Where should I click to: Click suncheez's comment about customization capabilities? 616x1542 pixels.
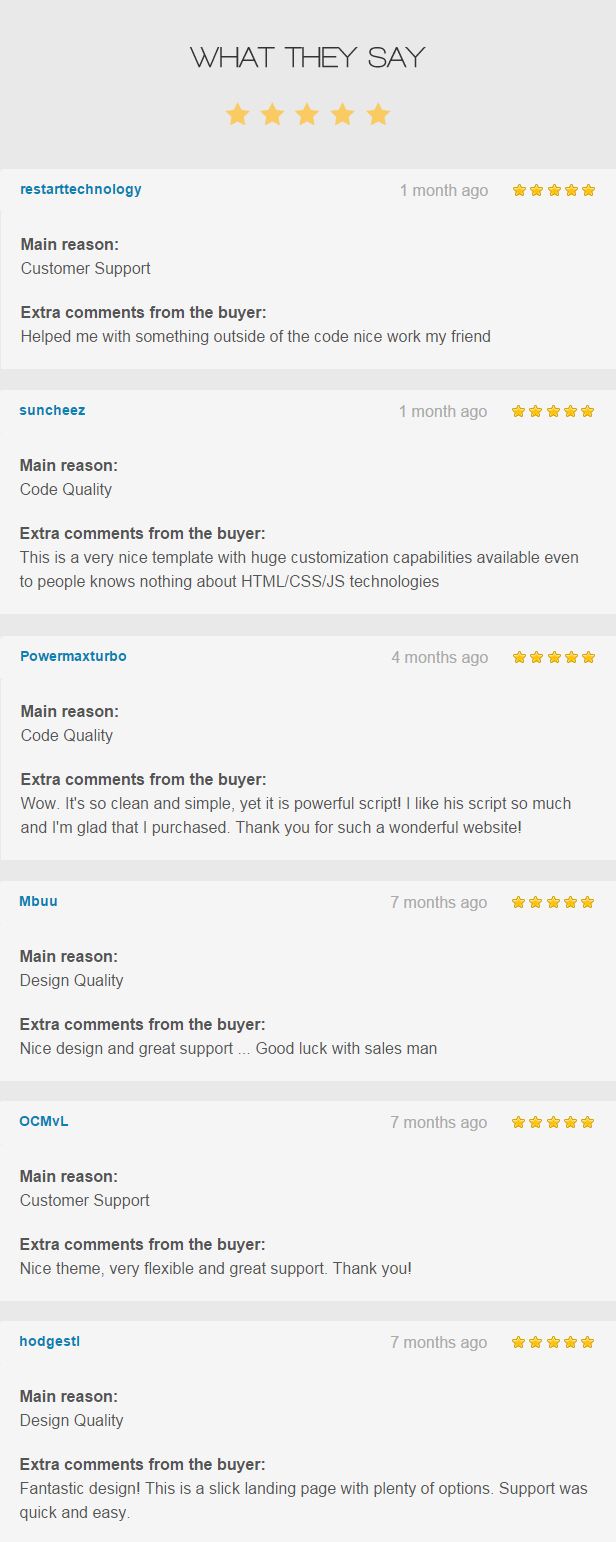click(x=299, y=569)
